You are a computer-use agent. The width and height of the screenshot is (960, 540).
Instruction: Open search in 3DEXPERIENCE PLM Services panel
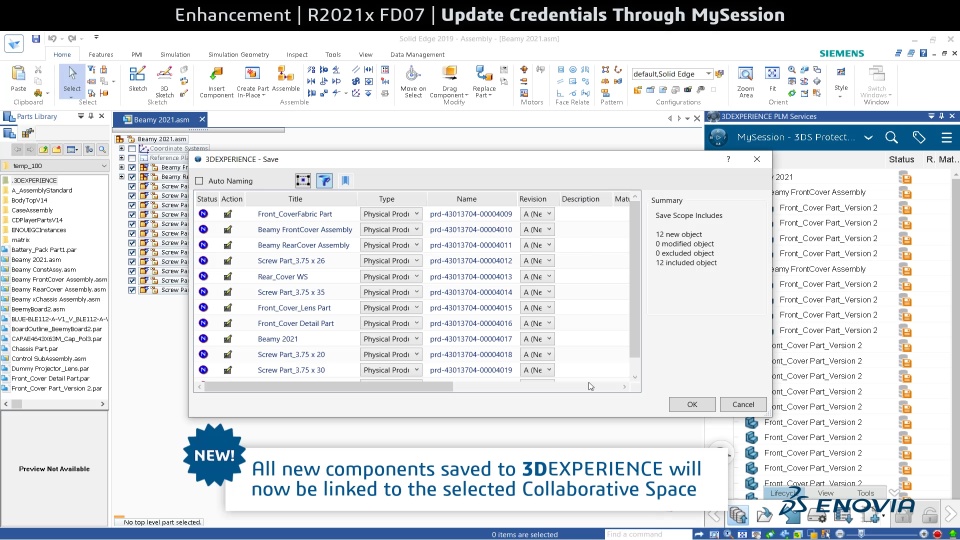(x=891, y=138)
